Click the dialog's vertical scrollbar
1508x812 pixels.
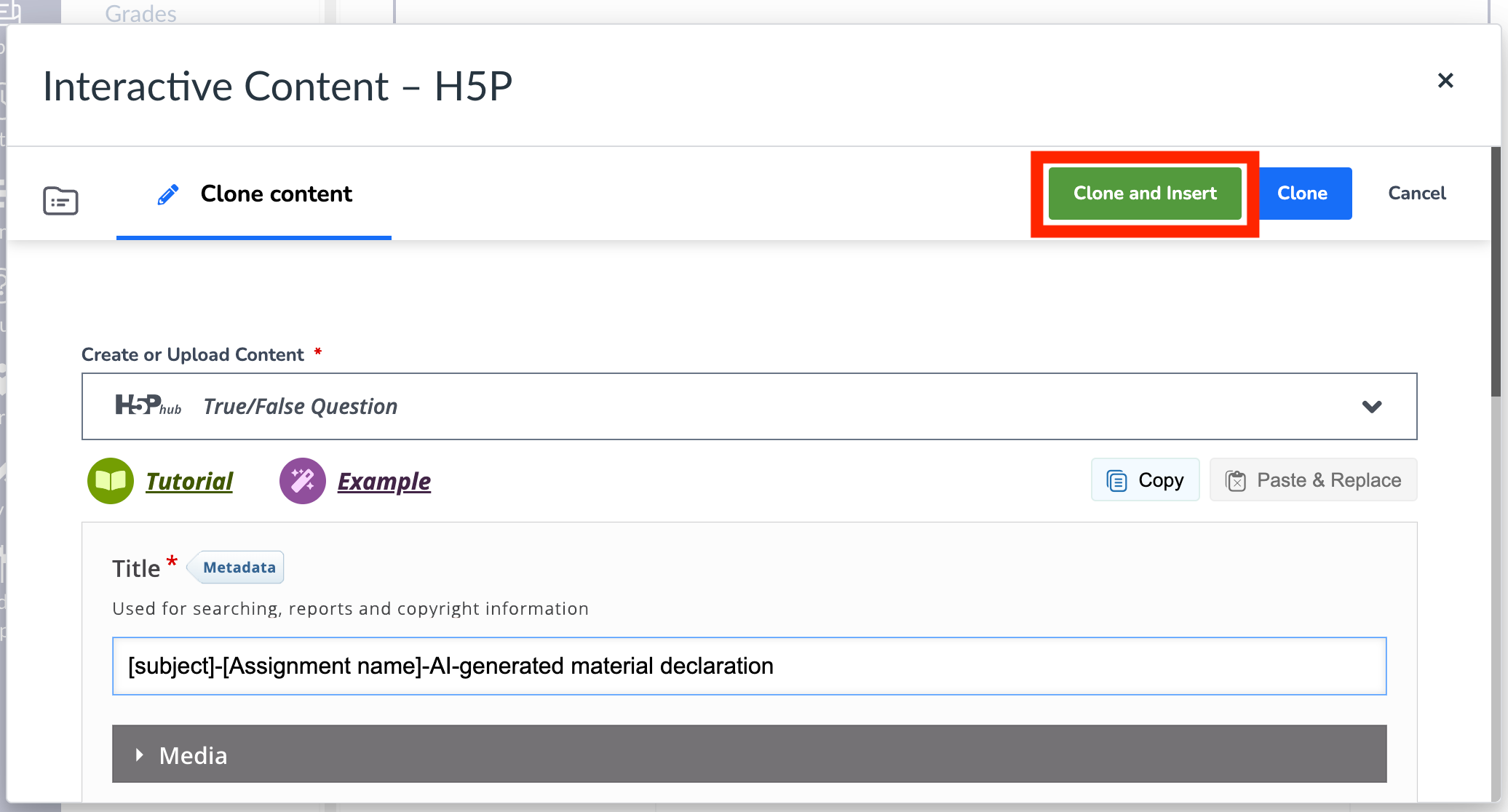pyautogui.click(x=1496, y=271)
